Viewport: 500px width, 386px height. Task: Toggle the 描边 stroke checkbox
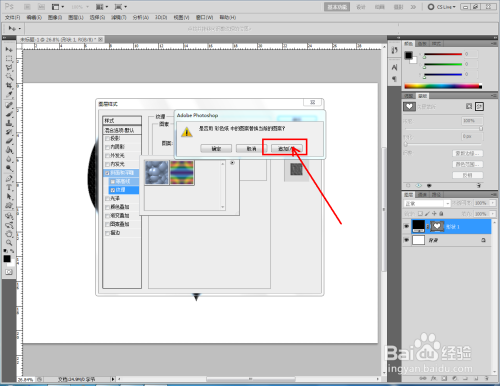coord(107,233)
